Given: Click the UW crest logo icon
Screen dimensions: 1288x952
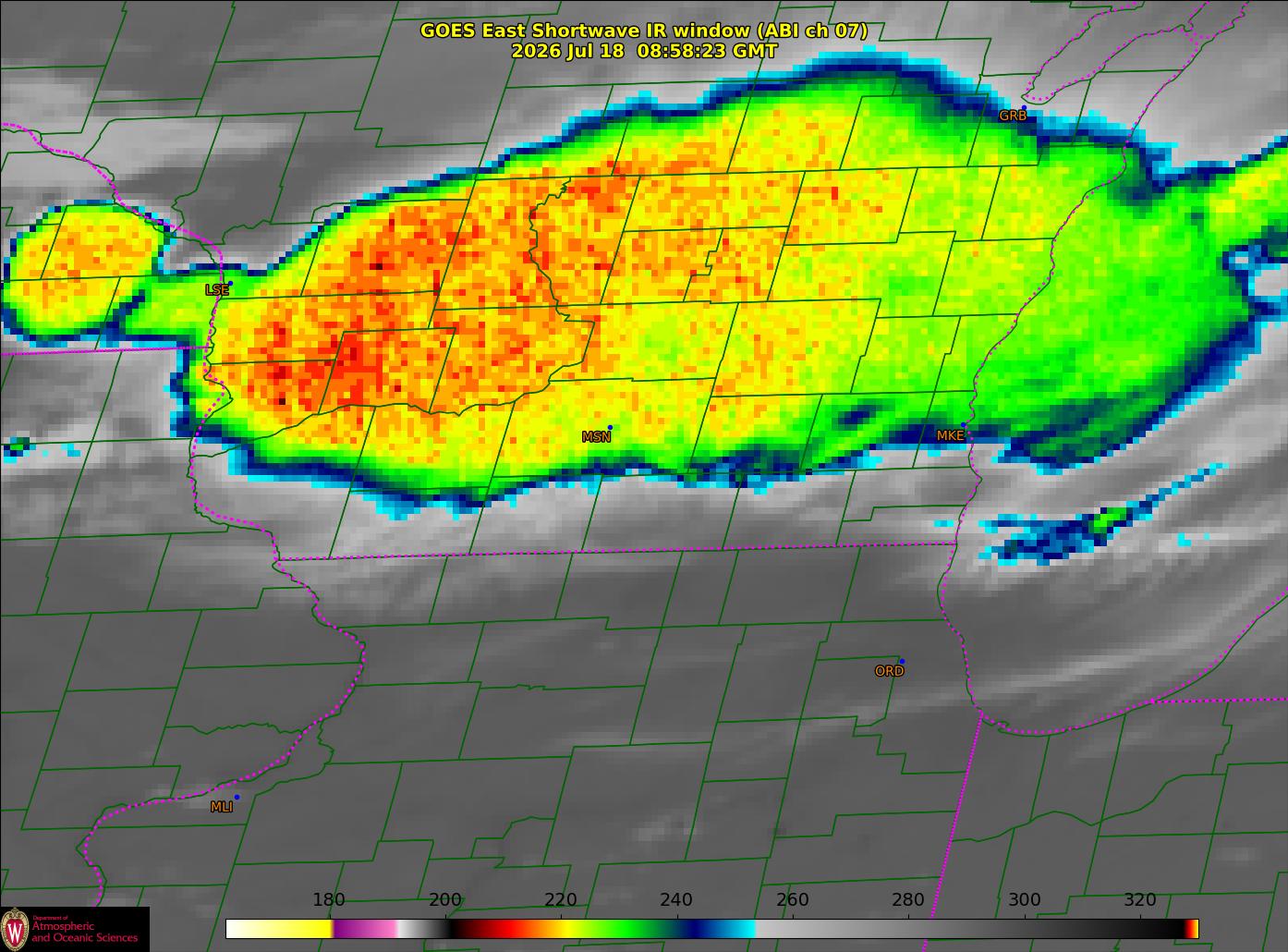Looking at the screenshot, I should 15,929.
